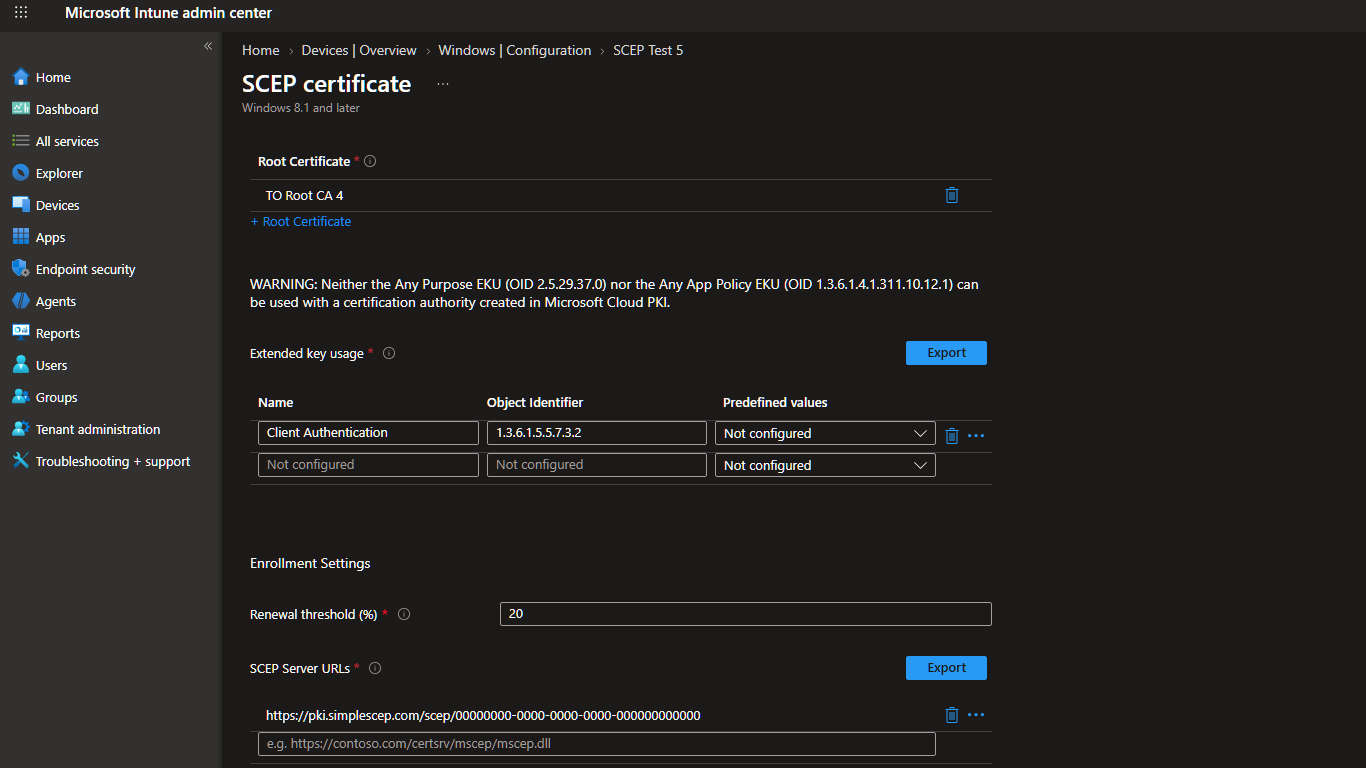Export the SCEP Server URLs list
The width and height of the screenshot is (1366, 768).
click(946, 668)
